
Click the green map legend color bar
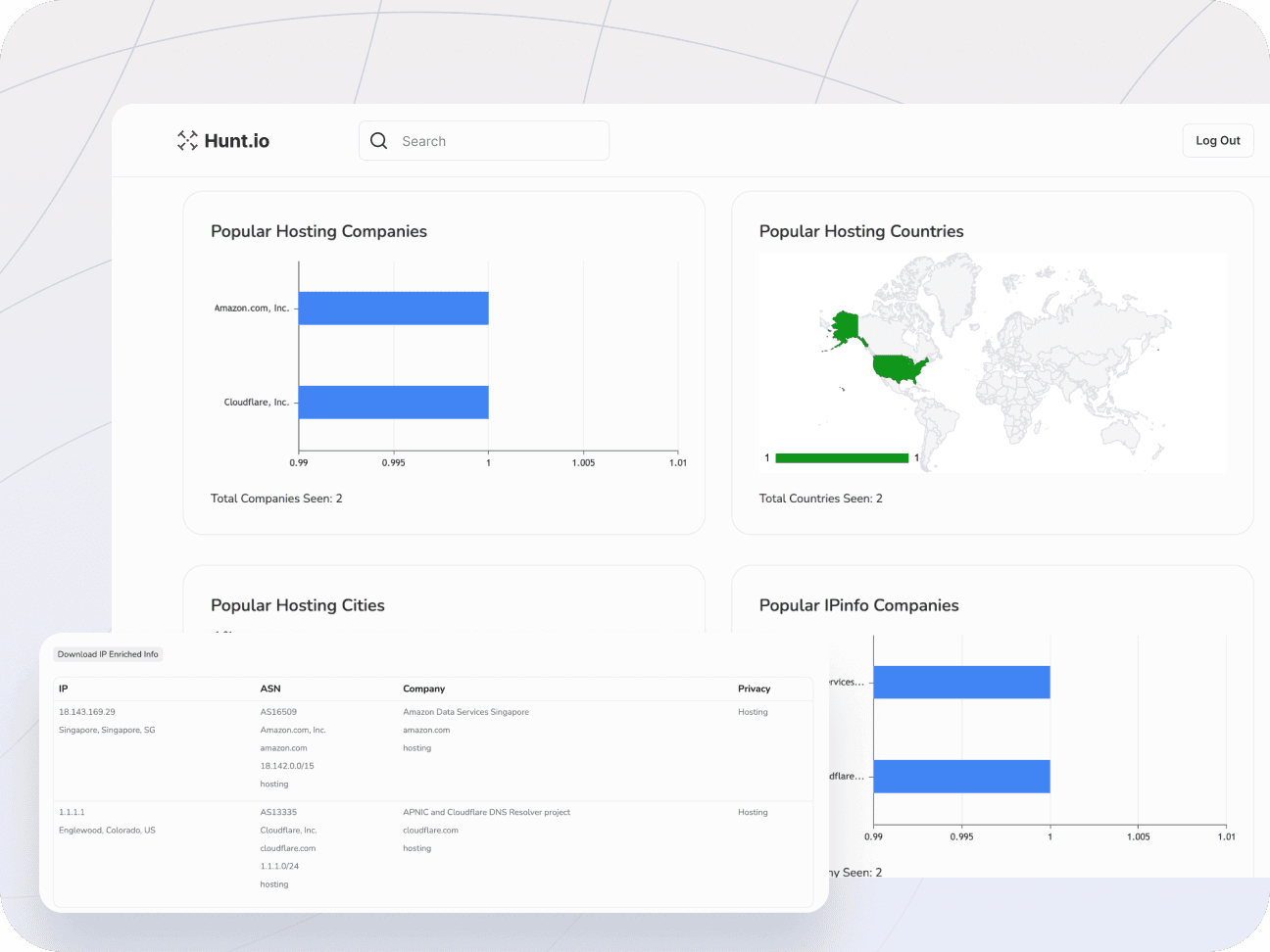point(842,458)
